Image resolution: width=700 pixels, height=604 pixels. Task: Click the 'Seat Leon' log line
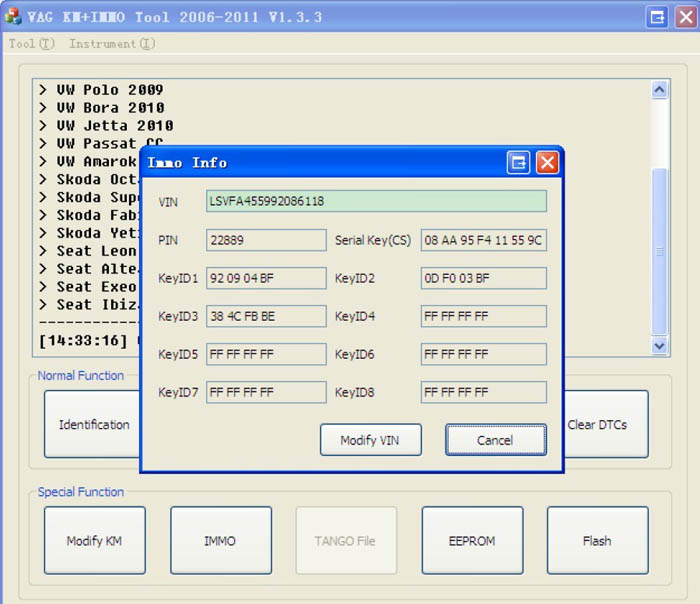coord(88,251)
